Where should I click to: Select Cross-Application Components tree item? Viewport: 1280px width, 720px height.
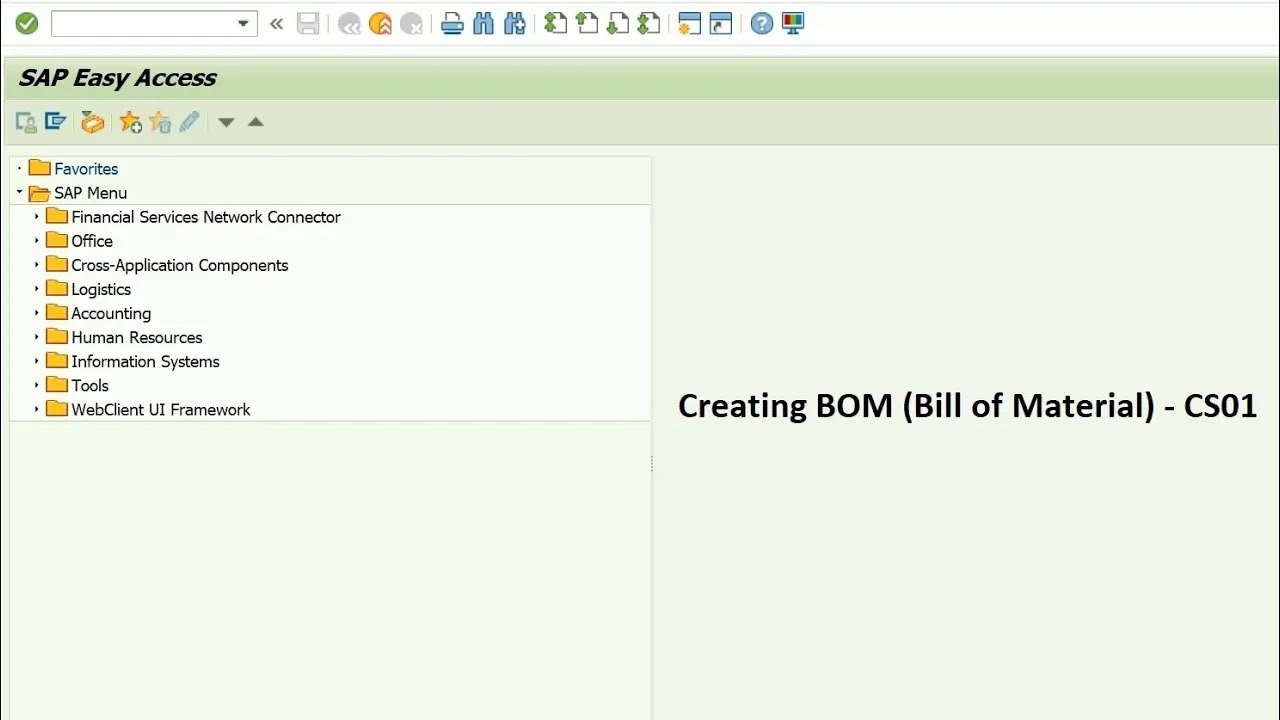tap(180, 265)
